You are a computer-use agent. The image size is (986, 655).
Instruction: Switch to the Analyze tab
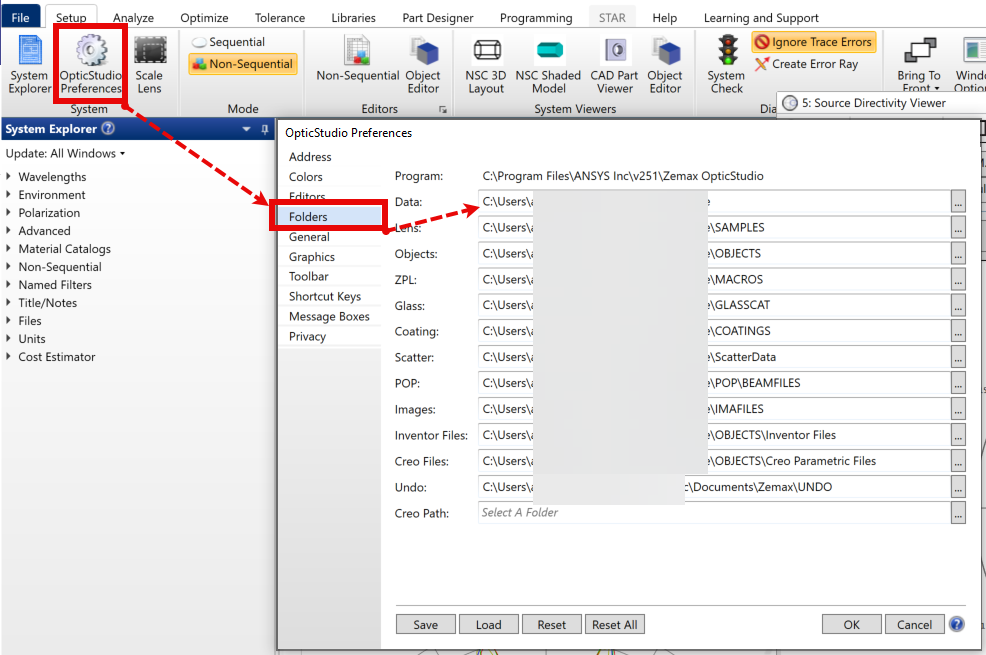133,18
